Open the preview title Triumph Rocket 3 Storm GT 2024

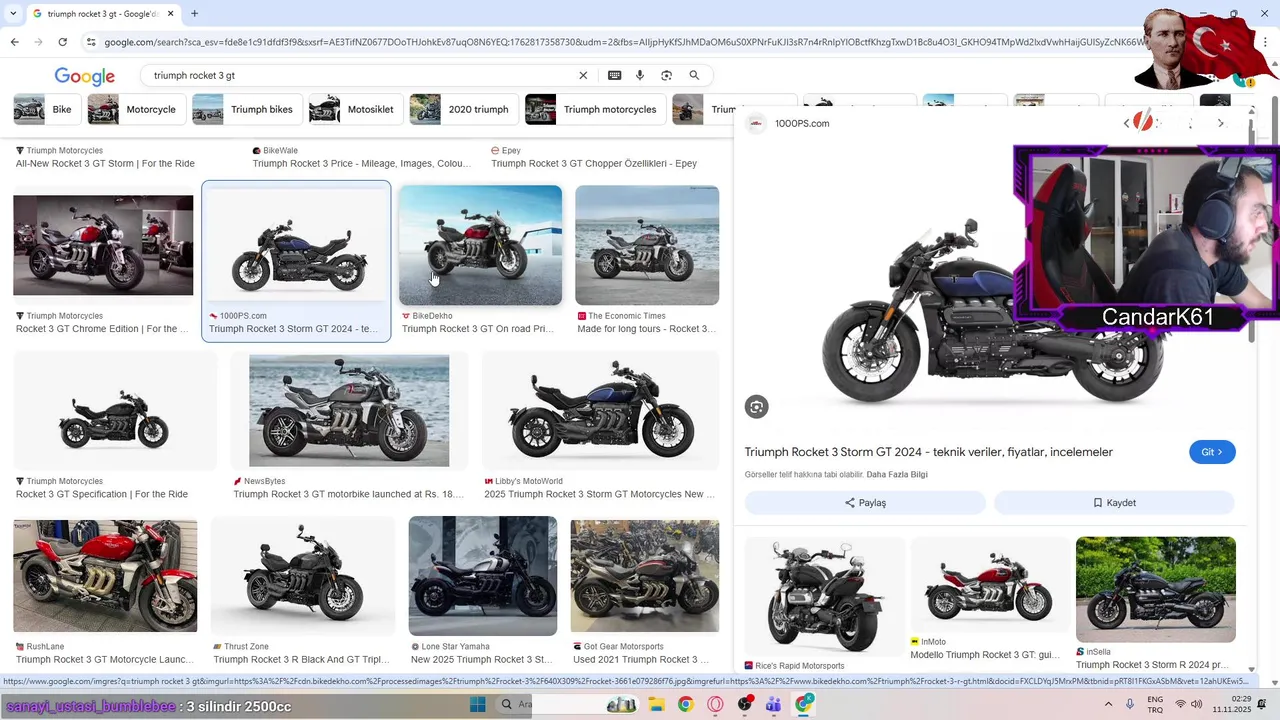pos(928,452)
